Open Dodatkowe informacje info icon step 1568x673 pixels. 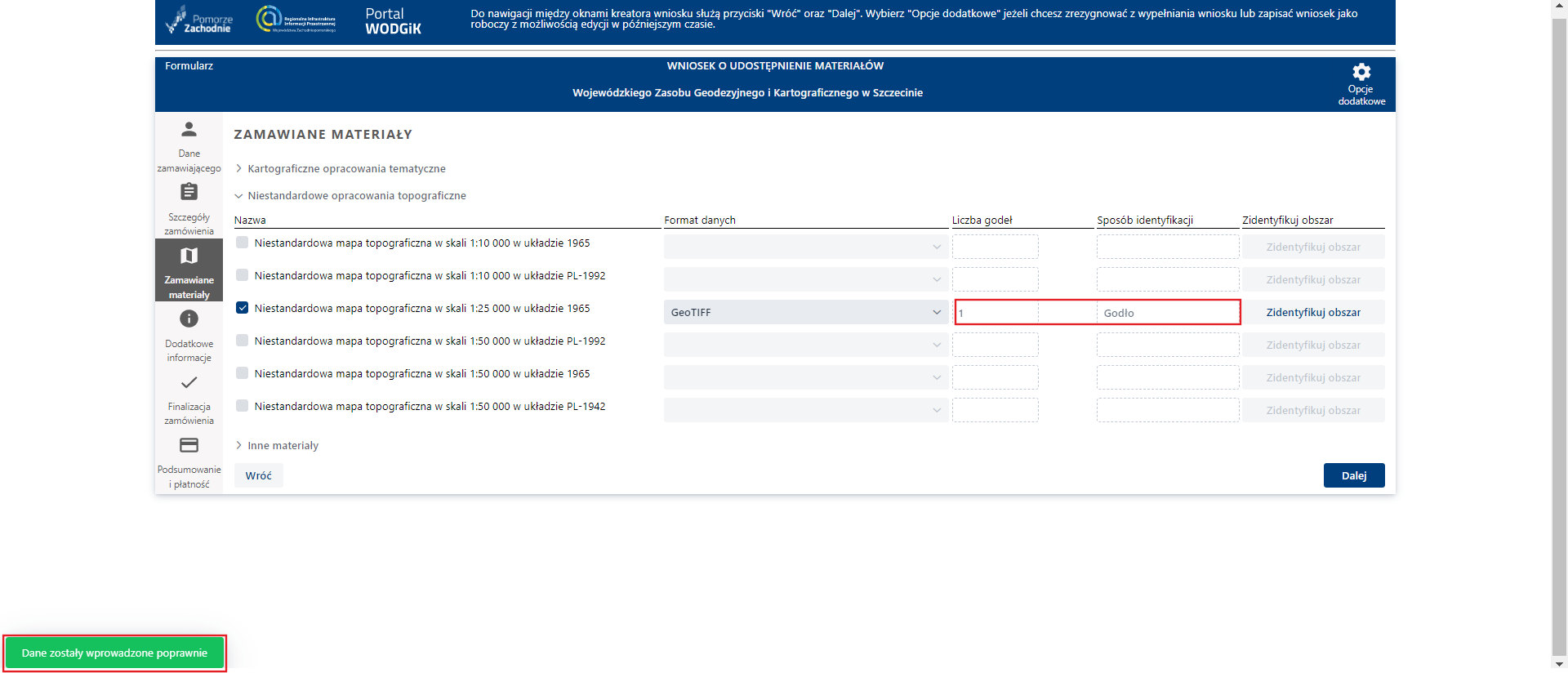(189, 319)
